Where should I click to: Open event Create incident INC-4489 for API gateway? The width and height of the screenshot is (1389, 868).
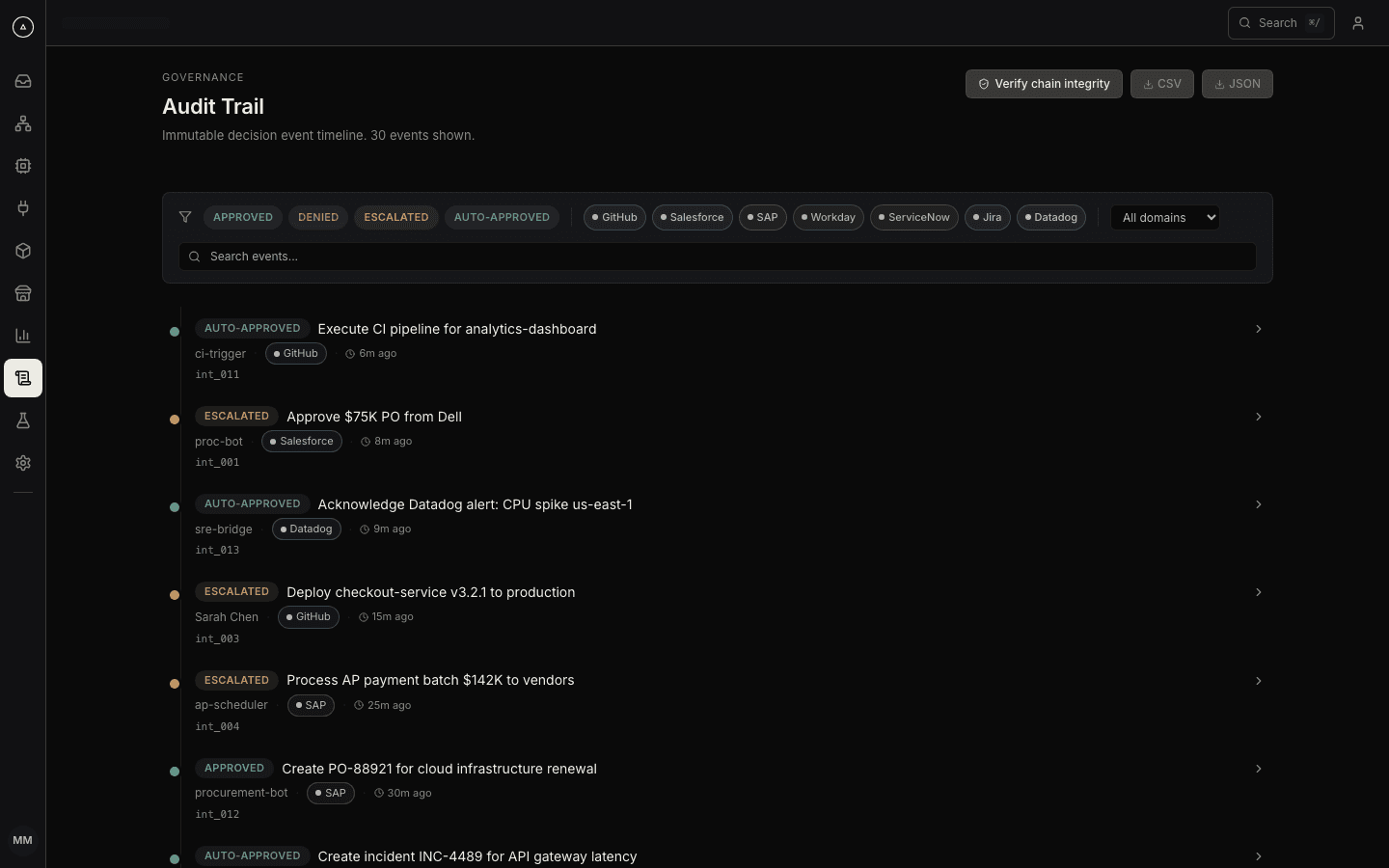tap(477, 856)
